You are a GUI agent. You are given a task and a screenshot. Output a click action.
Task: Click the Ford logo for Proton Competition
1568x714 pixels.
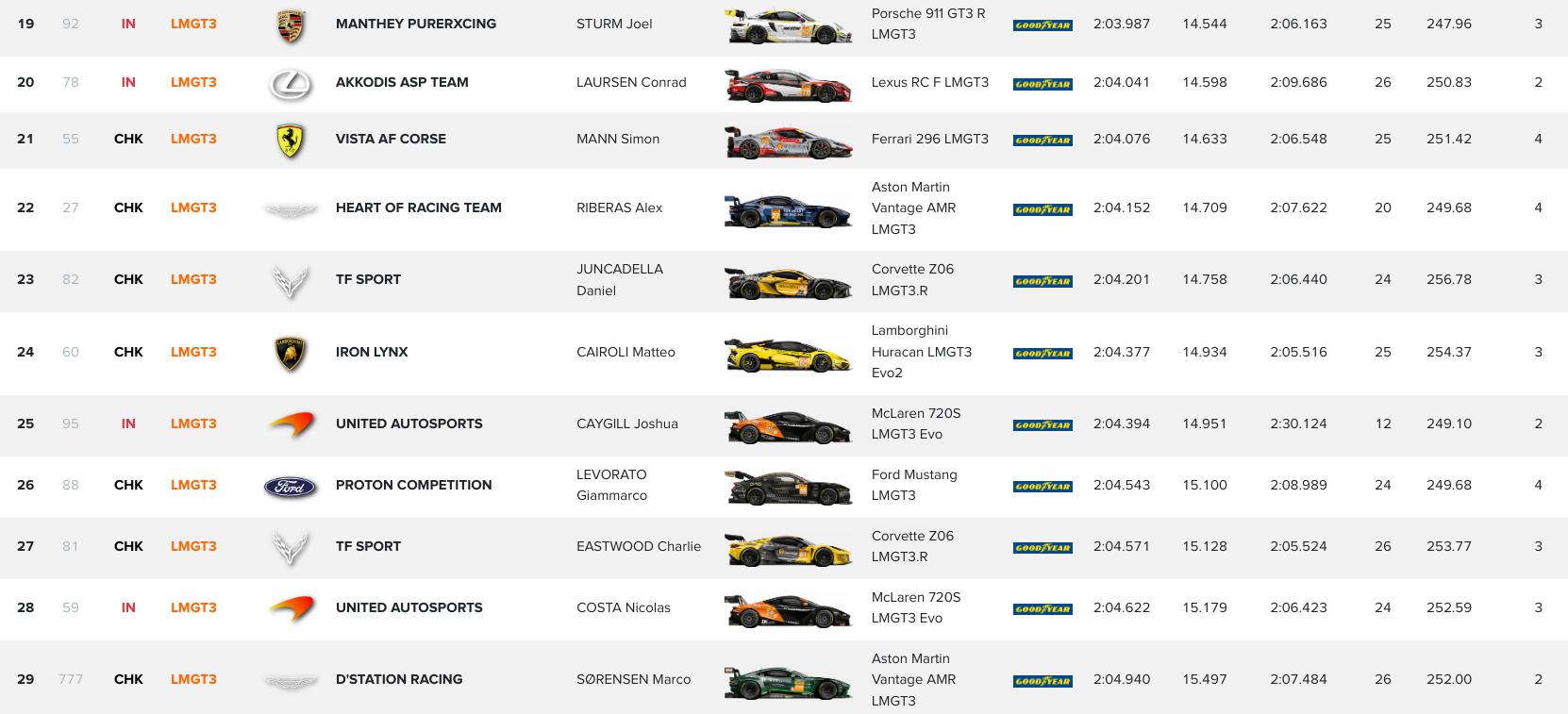291,486
